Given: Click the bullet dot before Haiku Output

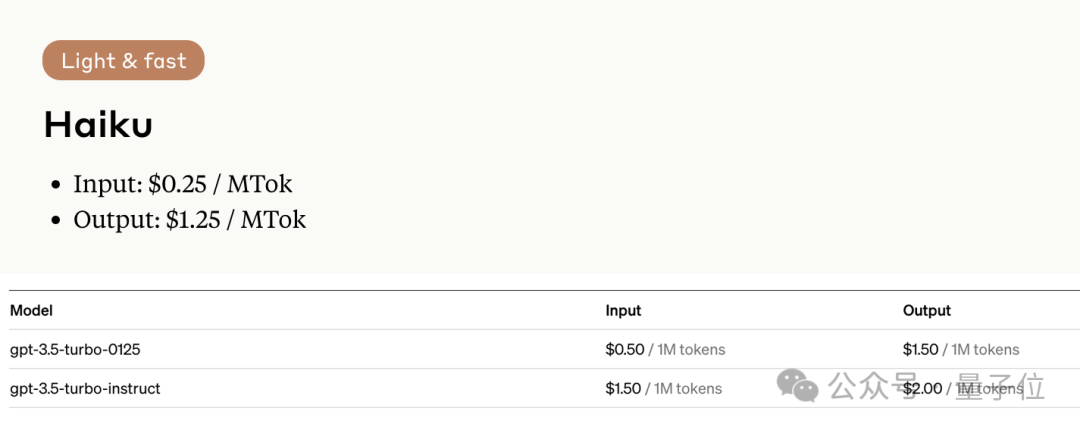Looking at the screenshot, I should pyautogui.click(x=56, y=221).
